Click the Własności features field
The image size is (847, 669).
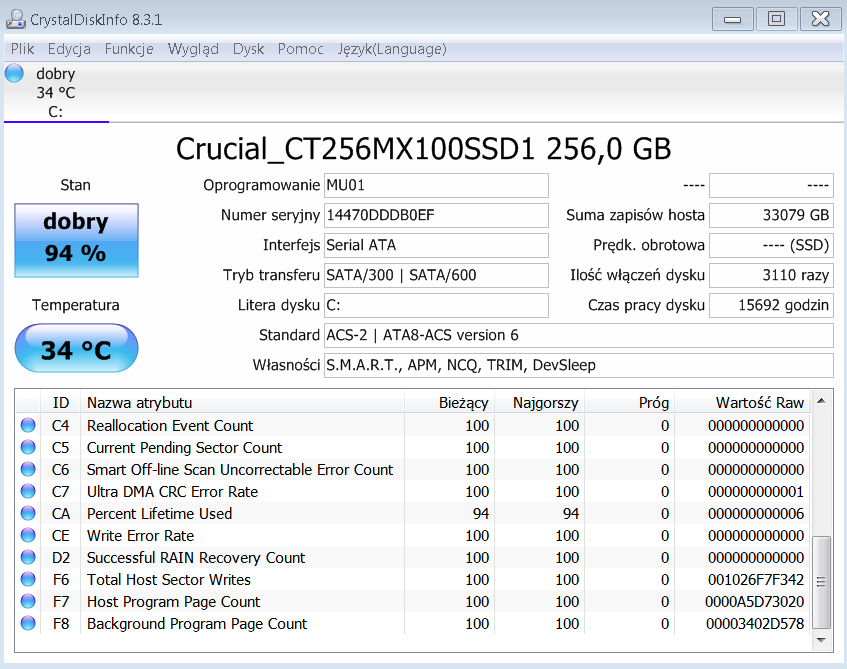579,365
